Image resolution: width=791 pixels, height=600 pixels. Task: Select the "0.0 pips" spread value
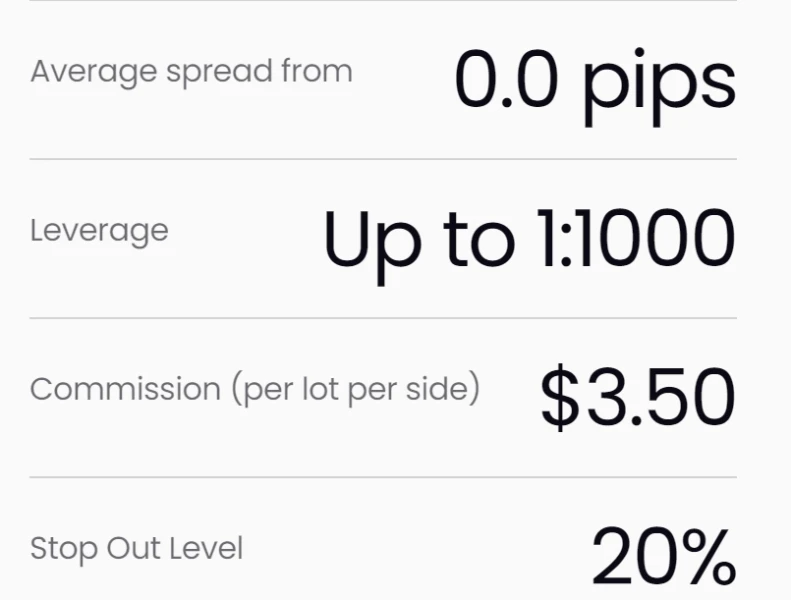pos(595,80)
